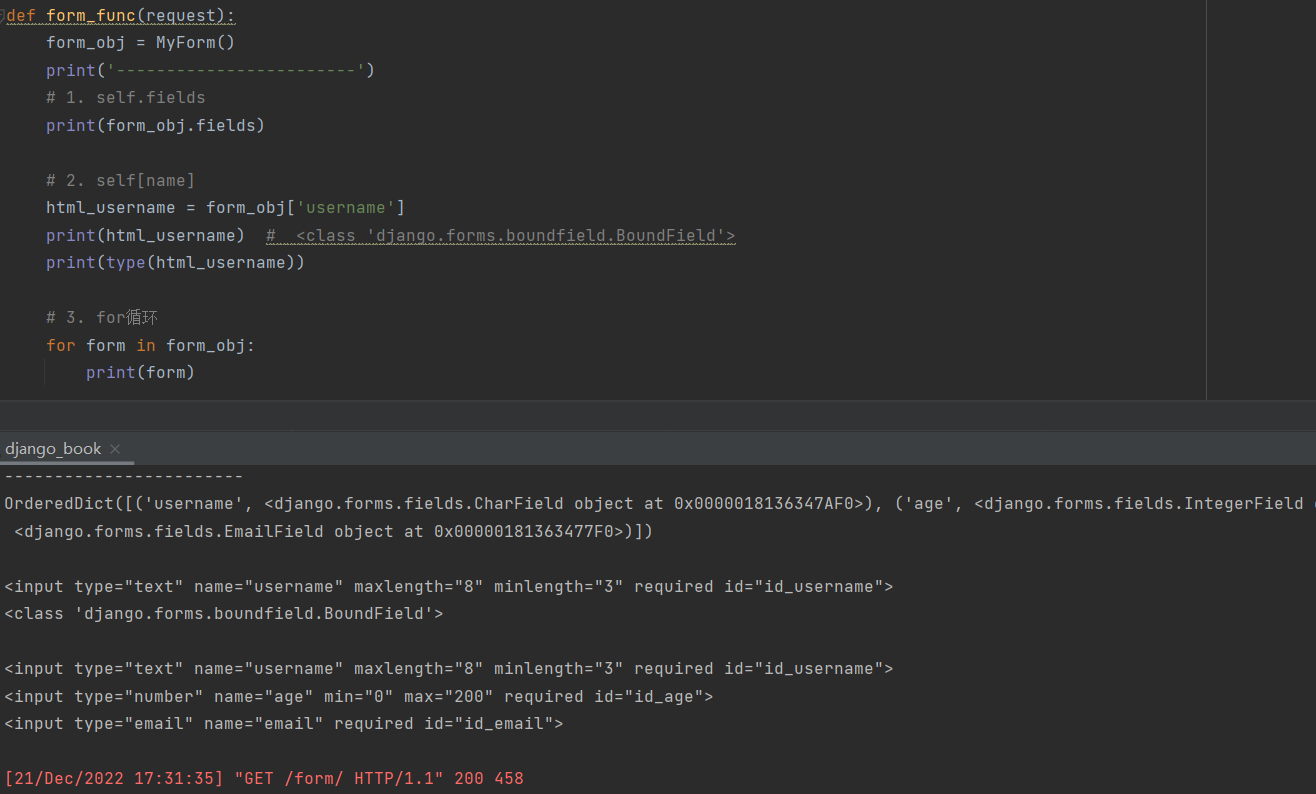Image resolution: width=1316 pixels, height=794 pixels.
Task: Click the line 'form_obj = MyForm()'
Action: coord(140,42)
